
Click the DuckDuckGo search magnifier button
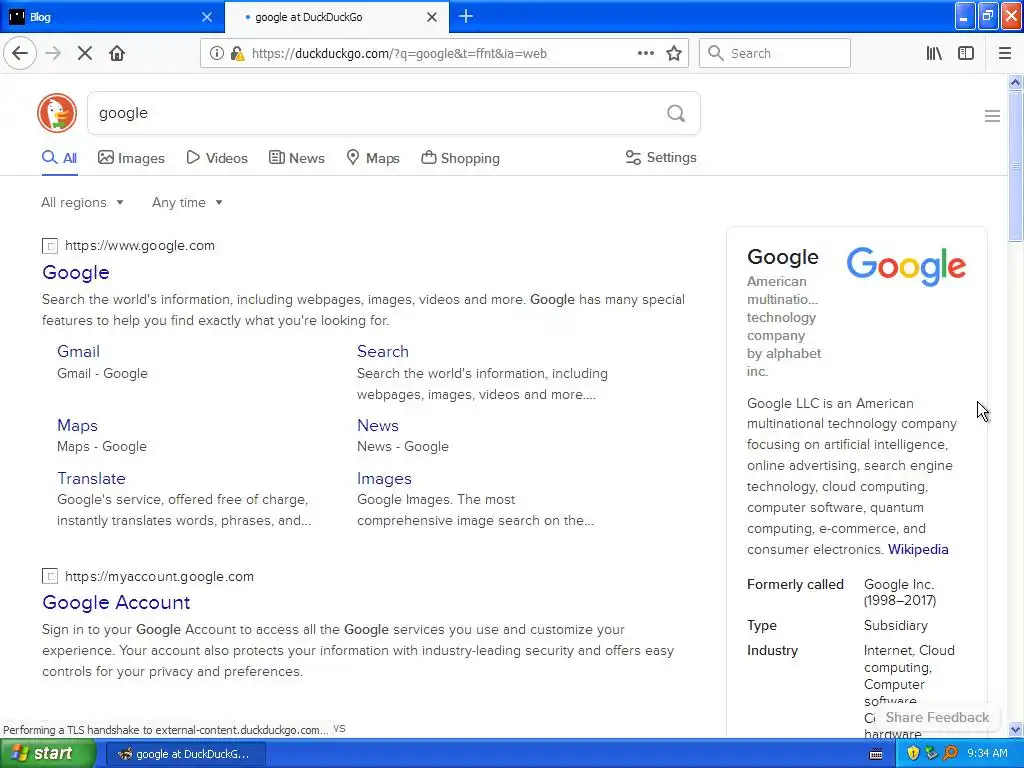tap(676, 113)
